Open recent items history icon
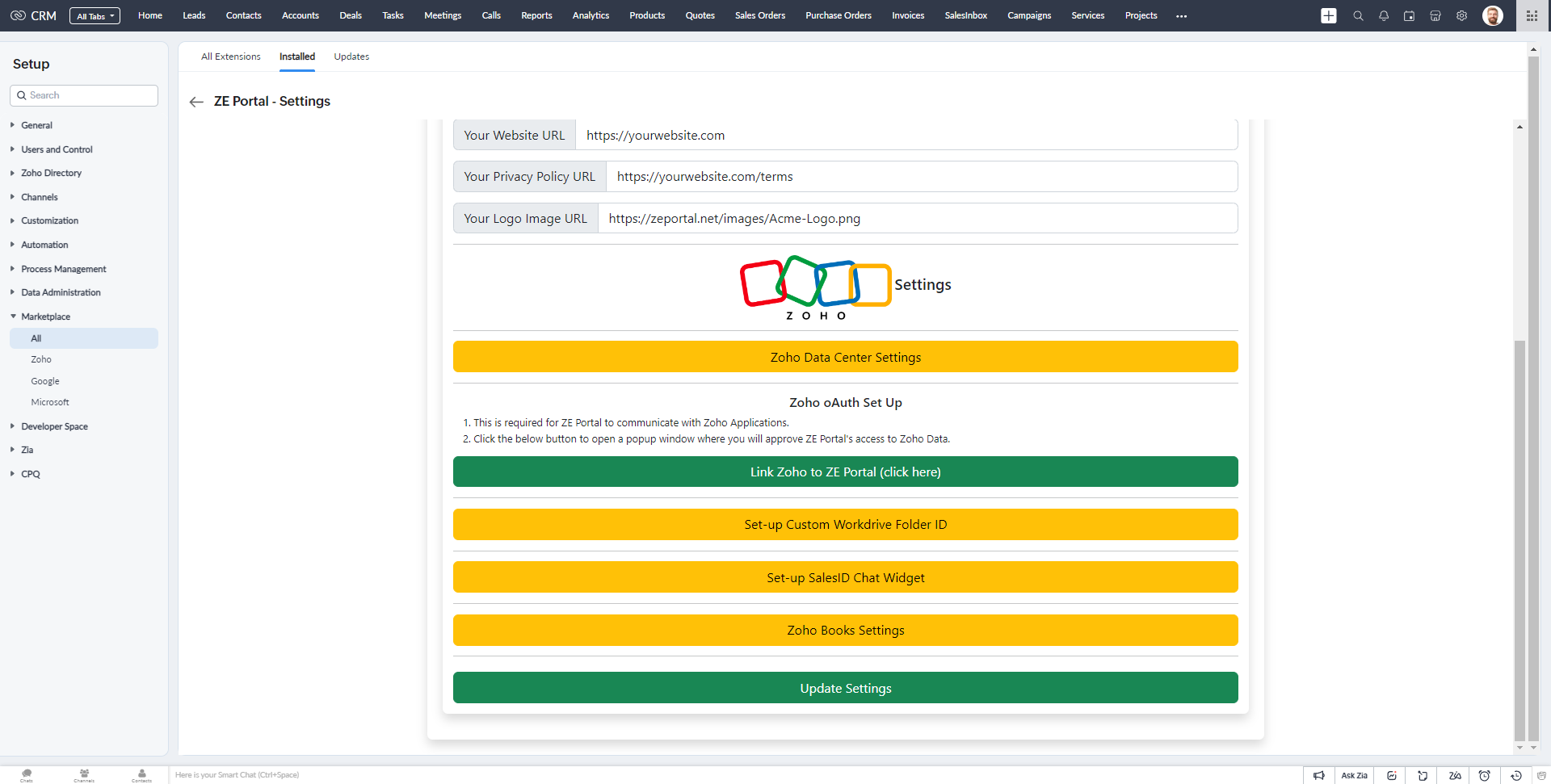The width and height of the screenshot is (1551, 784). click(1516, 775)
